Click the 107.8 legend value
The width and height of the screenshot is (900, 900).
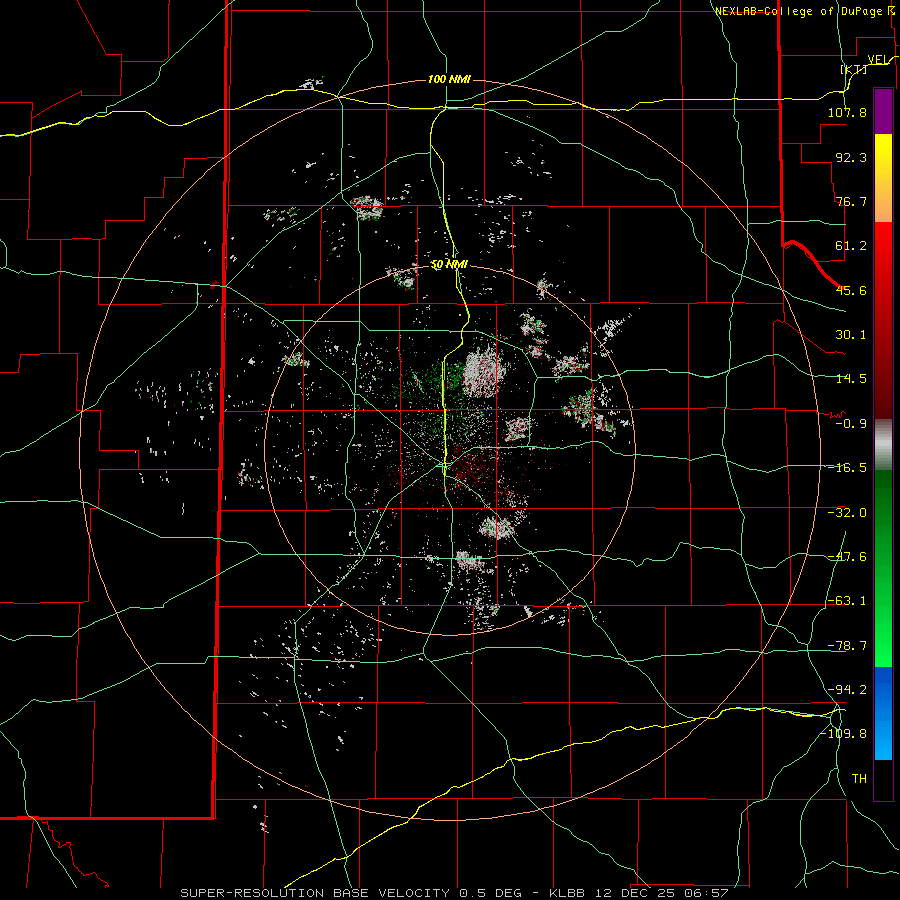tap(847, 112)
